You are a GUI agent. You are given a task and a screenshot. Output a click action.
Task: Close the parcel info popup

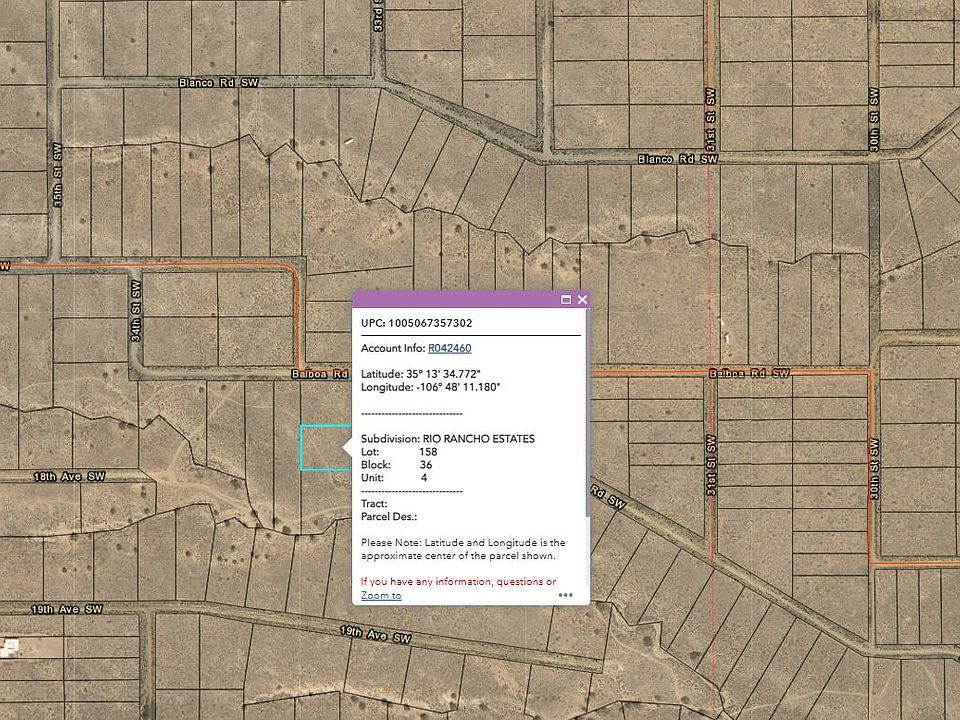[x=582, y=299]
